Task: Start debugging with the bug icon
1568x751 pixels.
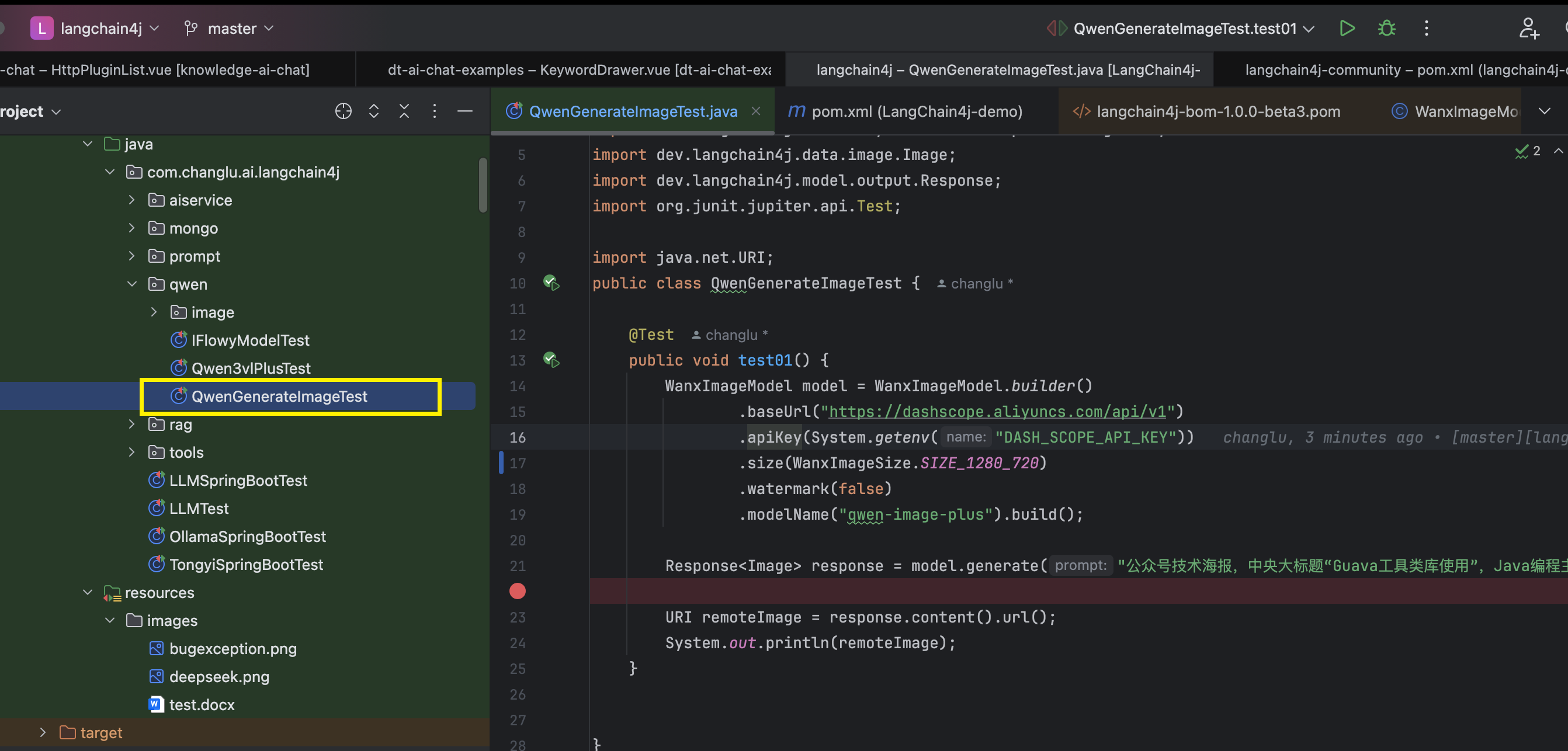Action: click(x=1387, y=28)
